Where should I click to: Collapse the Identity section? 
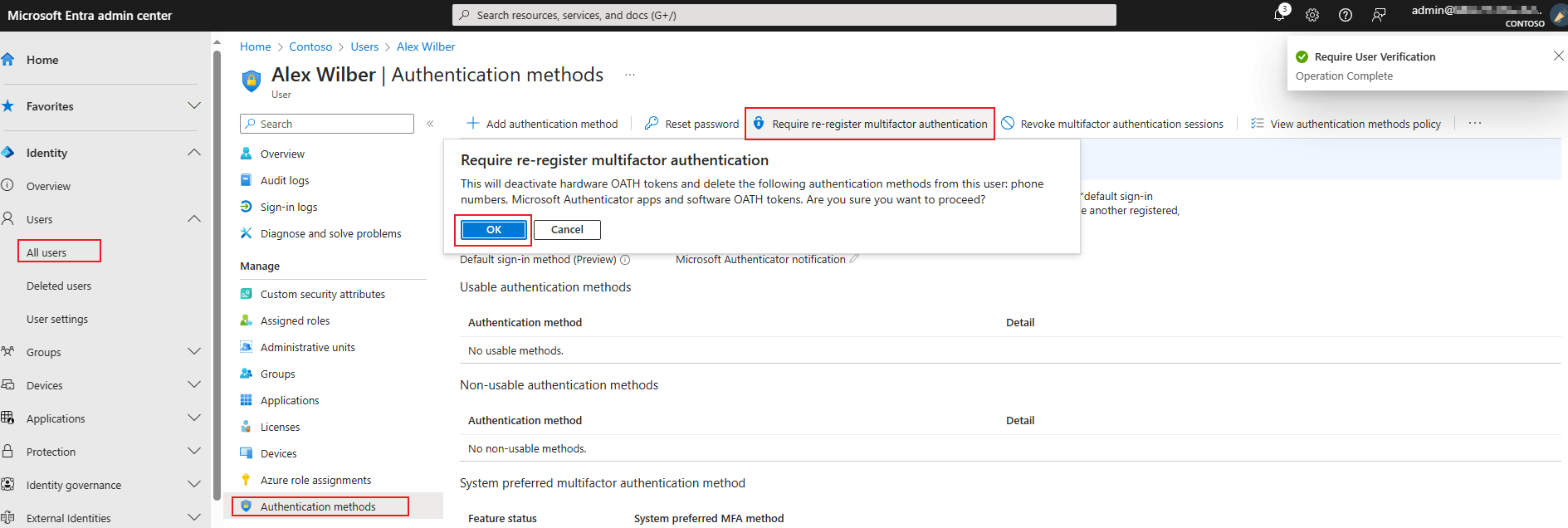pyautogui.click(x=194, y=153)
